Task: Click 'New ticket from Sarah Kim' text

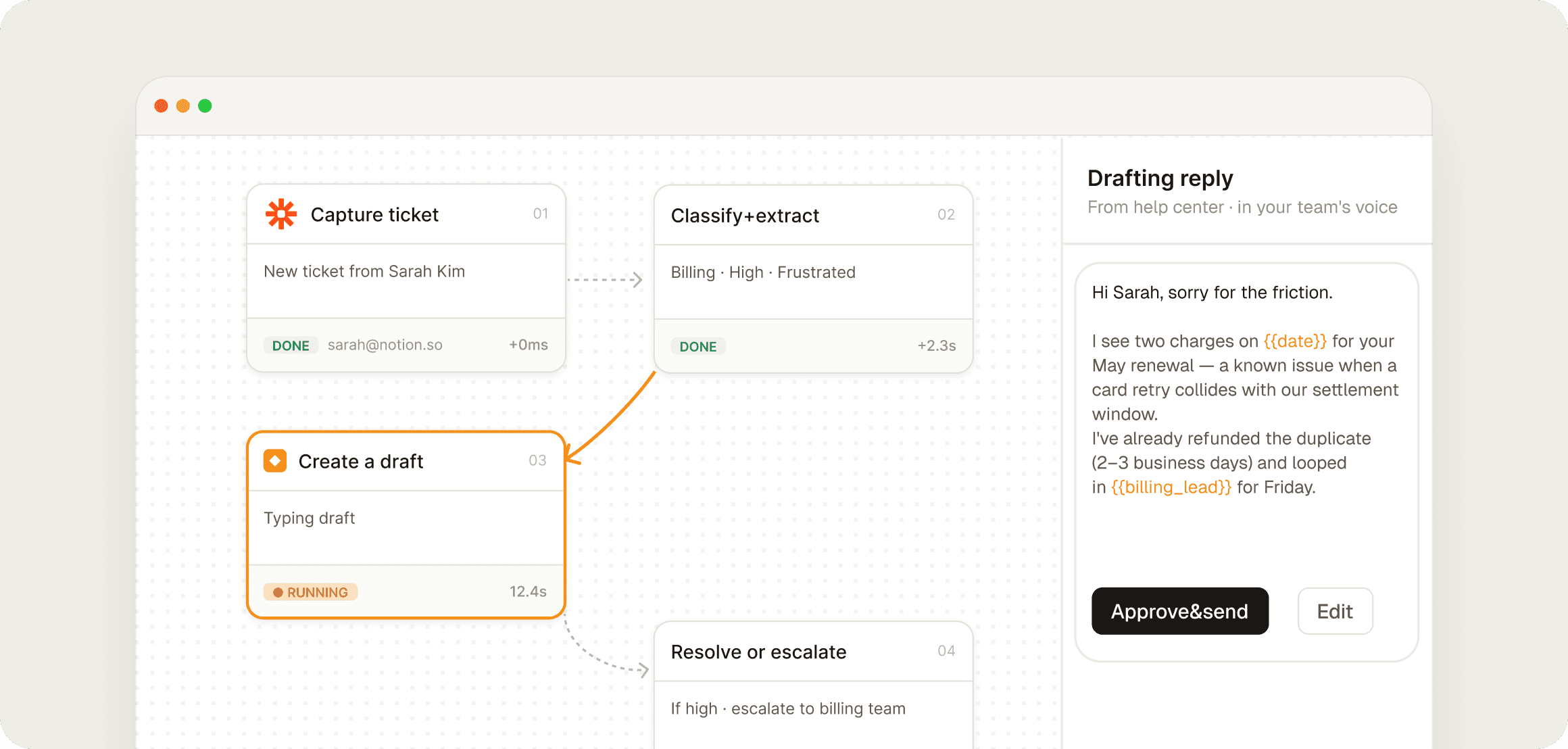Action: (x=364, y=272)
